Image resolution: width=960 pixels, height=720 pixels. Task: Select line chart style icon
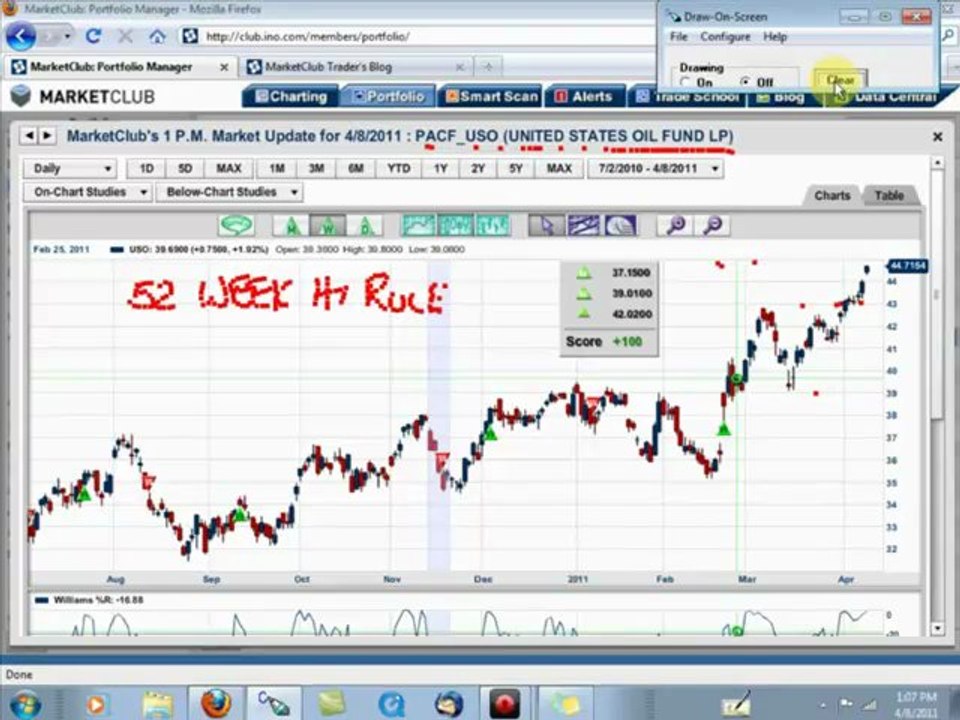point(418,225)
